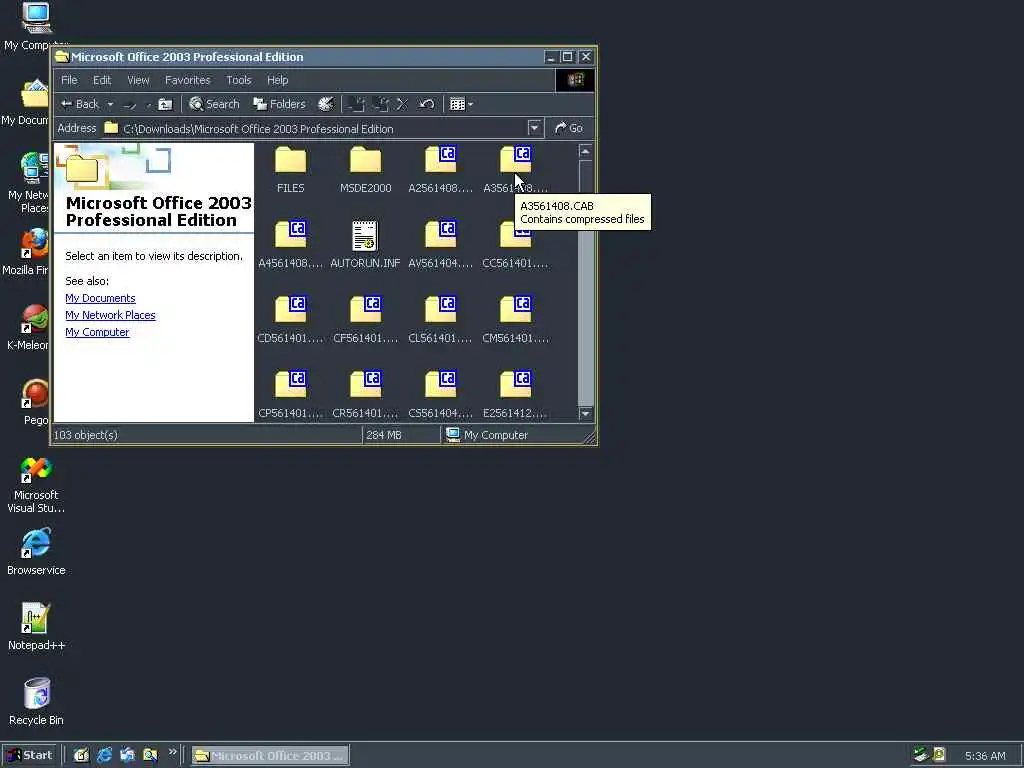Click the 103 object(s) status bar text
Image resolution: width=1024 pixels, height=768 pixels.
[x=86, y=435]
